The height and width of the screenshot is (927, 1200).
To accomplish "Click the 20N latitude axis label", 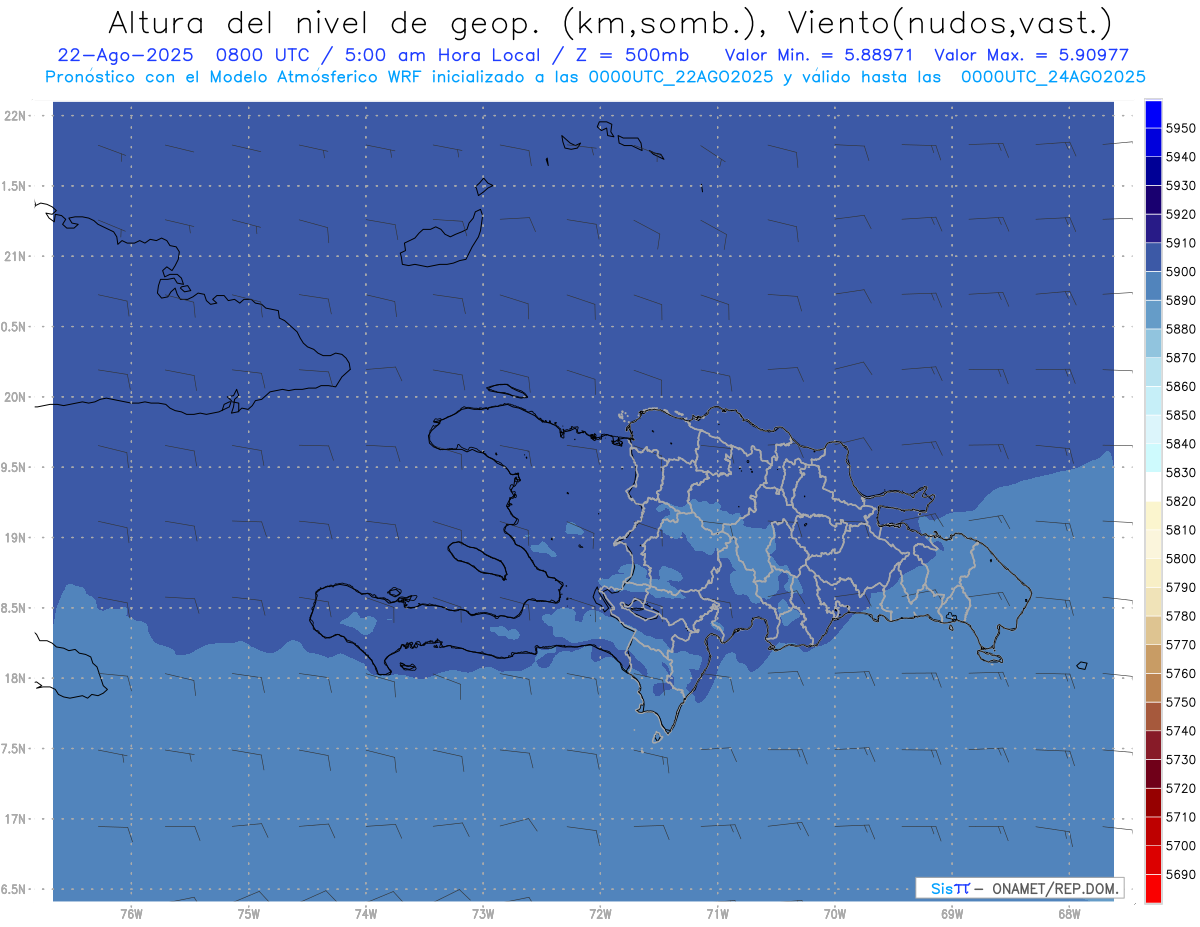I will pos(16,397).
